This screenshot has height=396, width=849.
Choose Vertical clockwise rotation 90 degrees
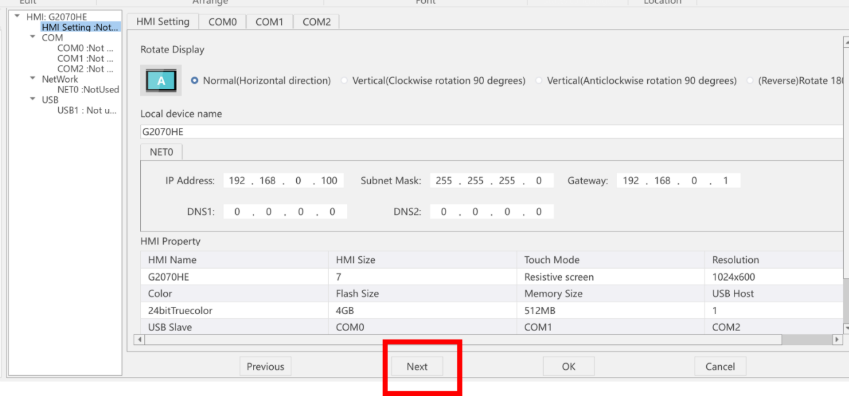(344, 80)
